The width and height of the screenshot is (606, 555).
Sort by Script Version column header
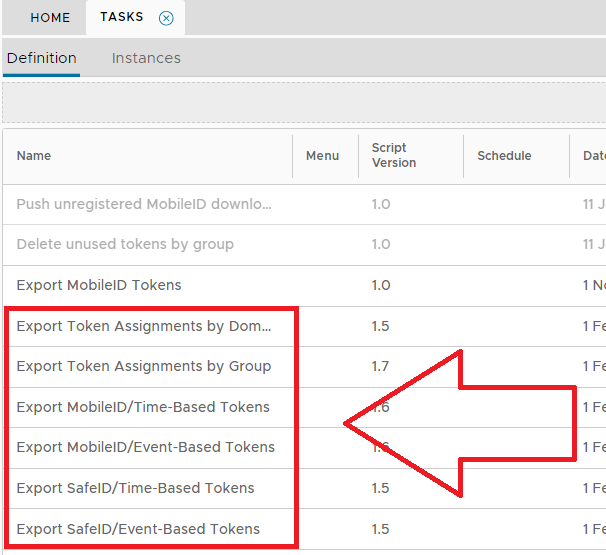[x=394, y=155]
